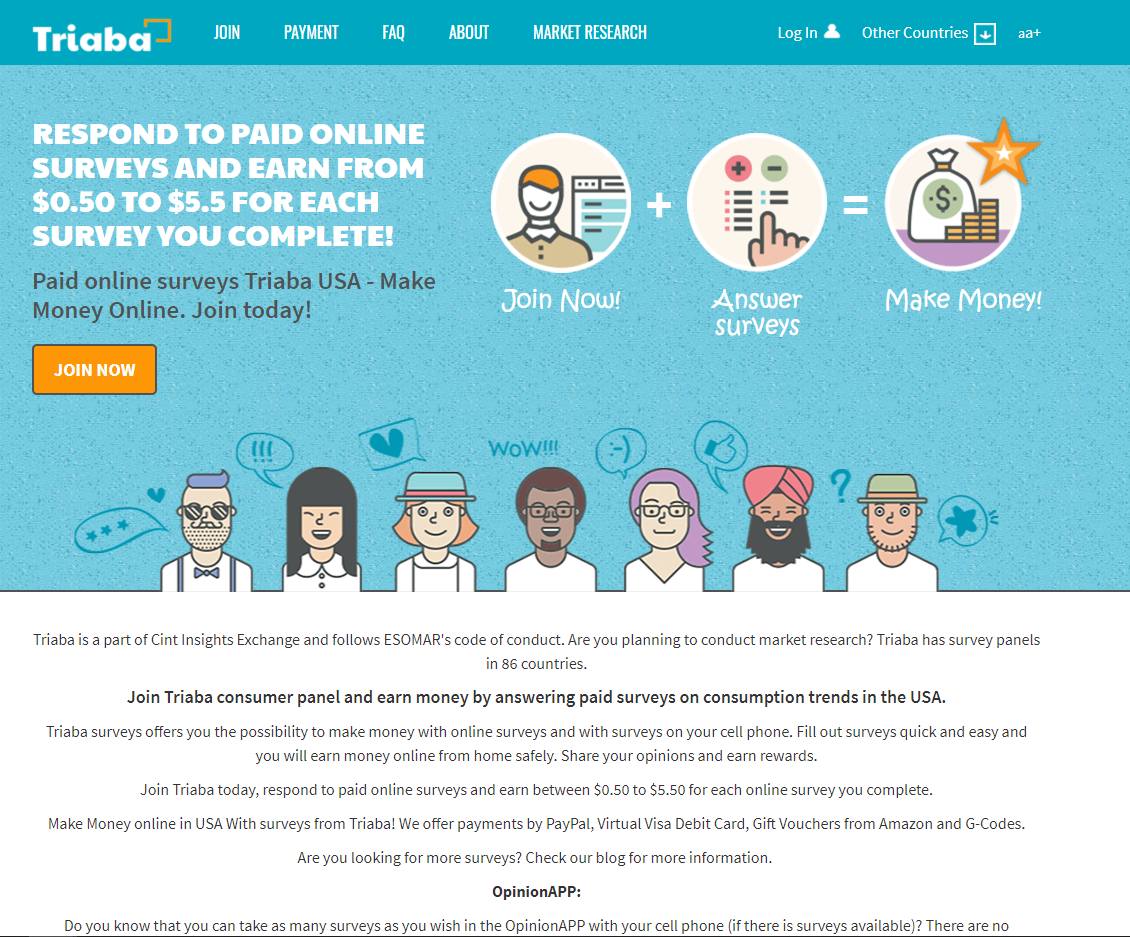
Task: Click the orange star badge
Action: pyautogui.click(x=1003, y=152)
